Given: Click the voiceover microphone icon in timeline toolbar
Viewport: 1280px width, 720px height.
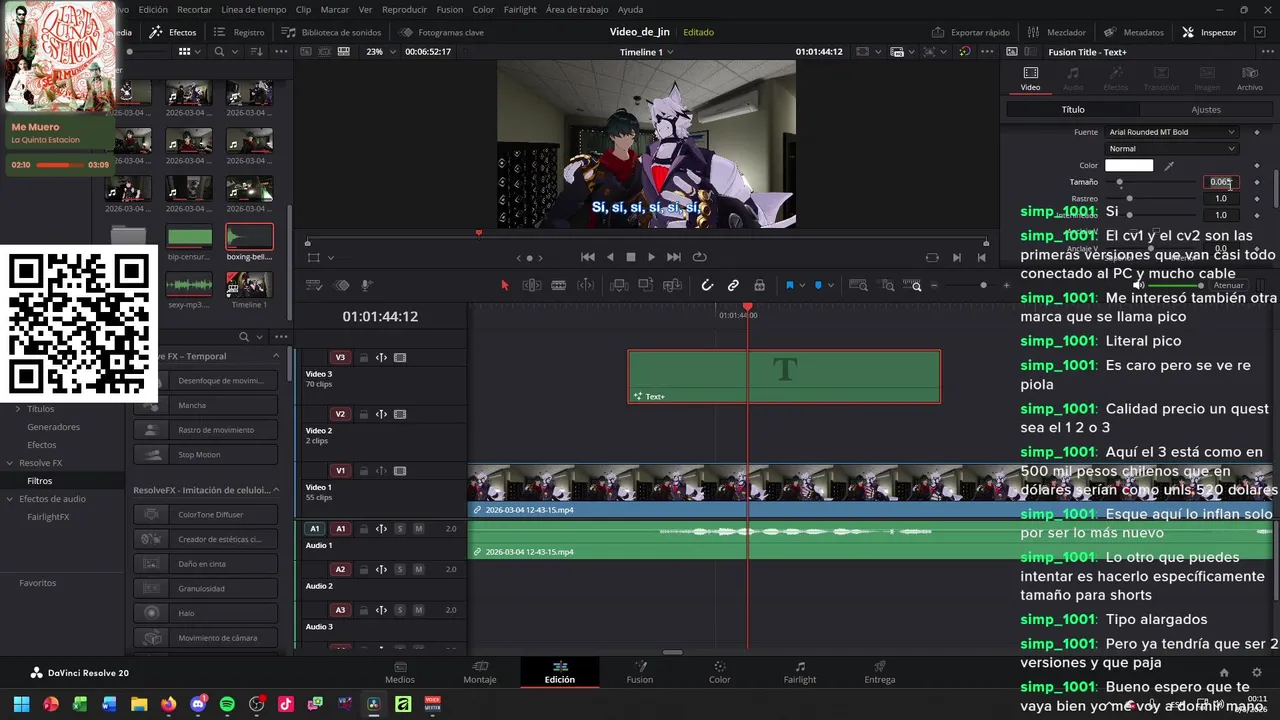Looking at the screenshot, I should [366, 285].
